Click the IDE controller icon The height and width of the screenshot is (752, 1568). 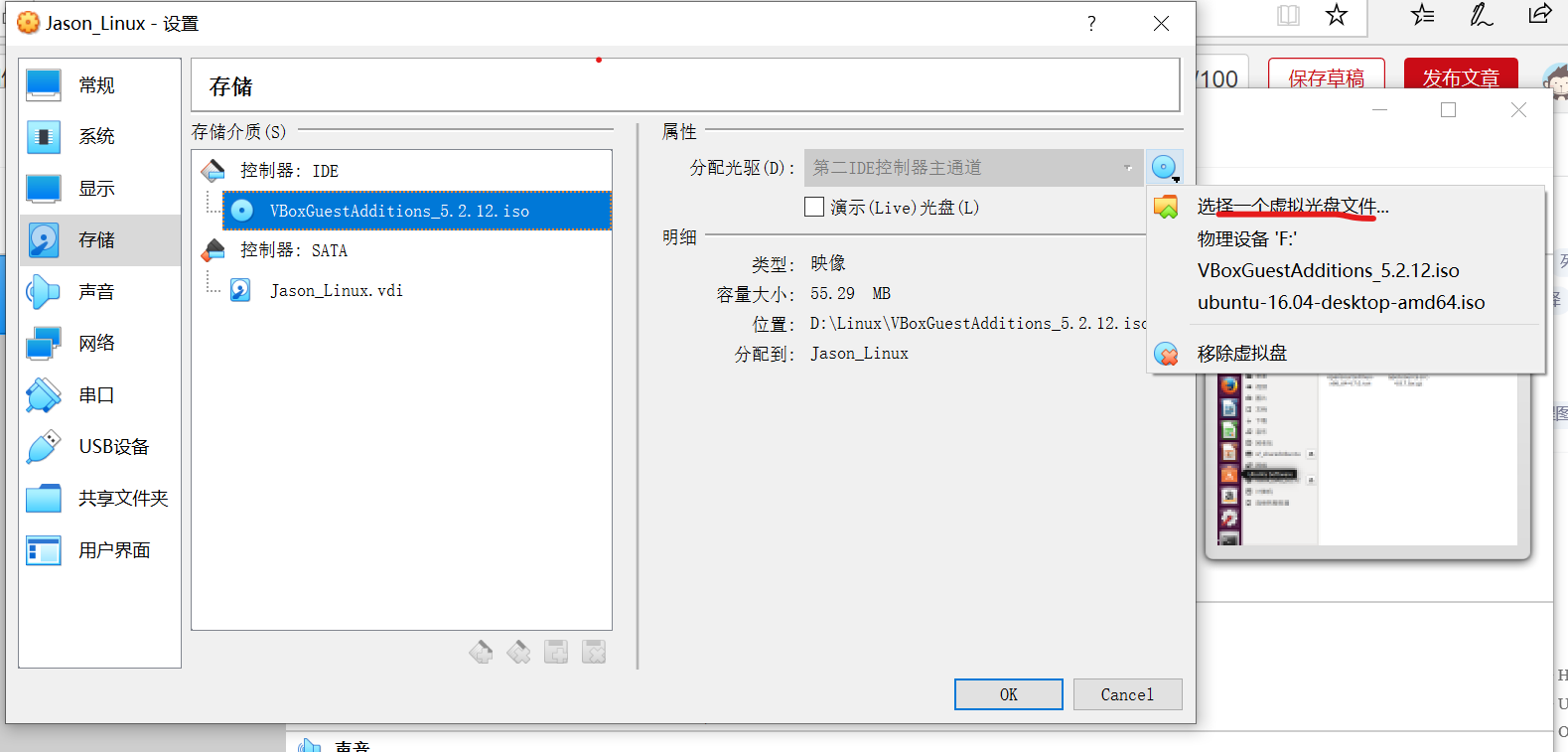pos(214,171)
